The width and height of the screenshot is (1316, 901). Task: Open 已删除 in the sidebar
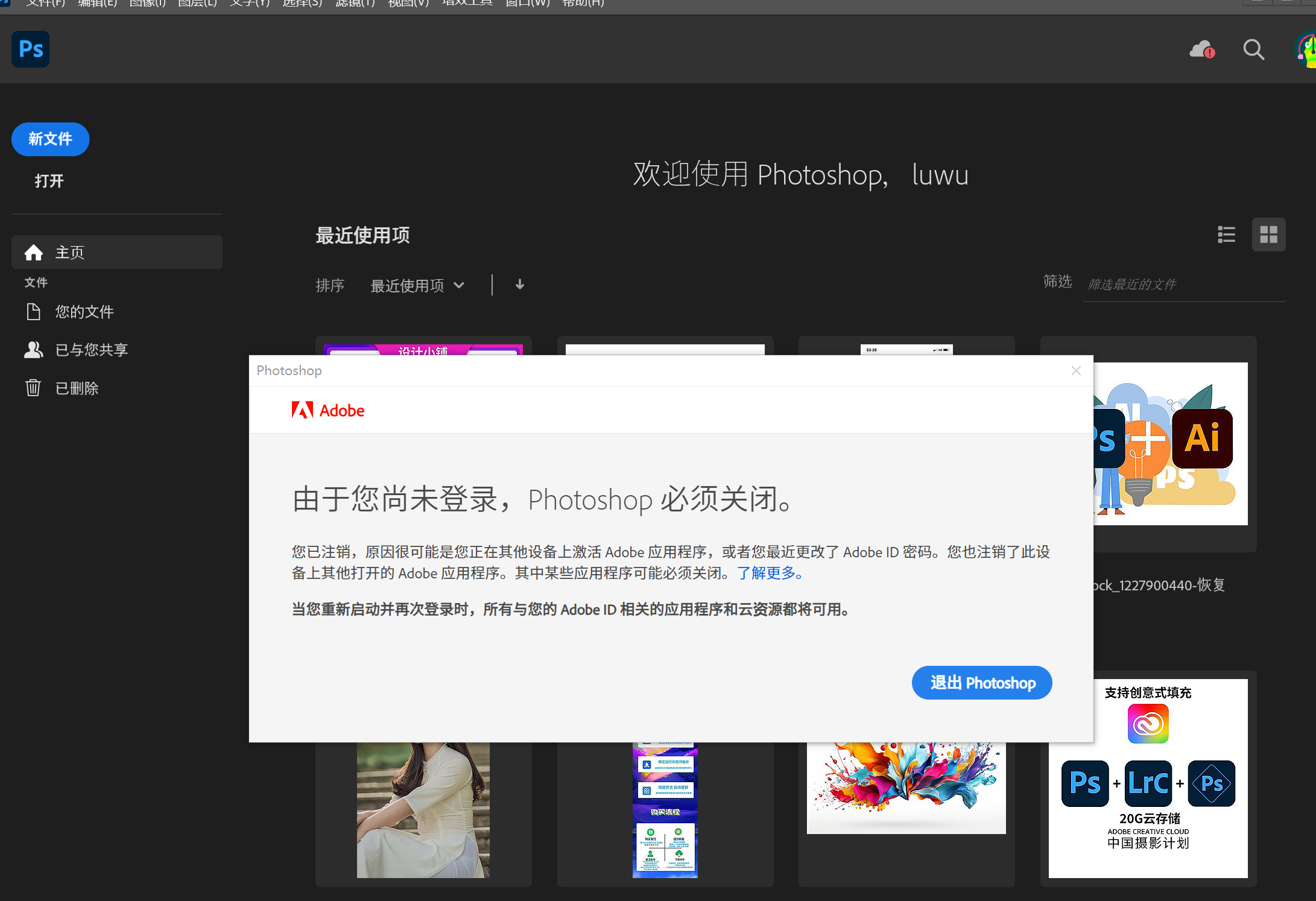[62, 388]
